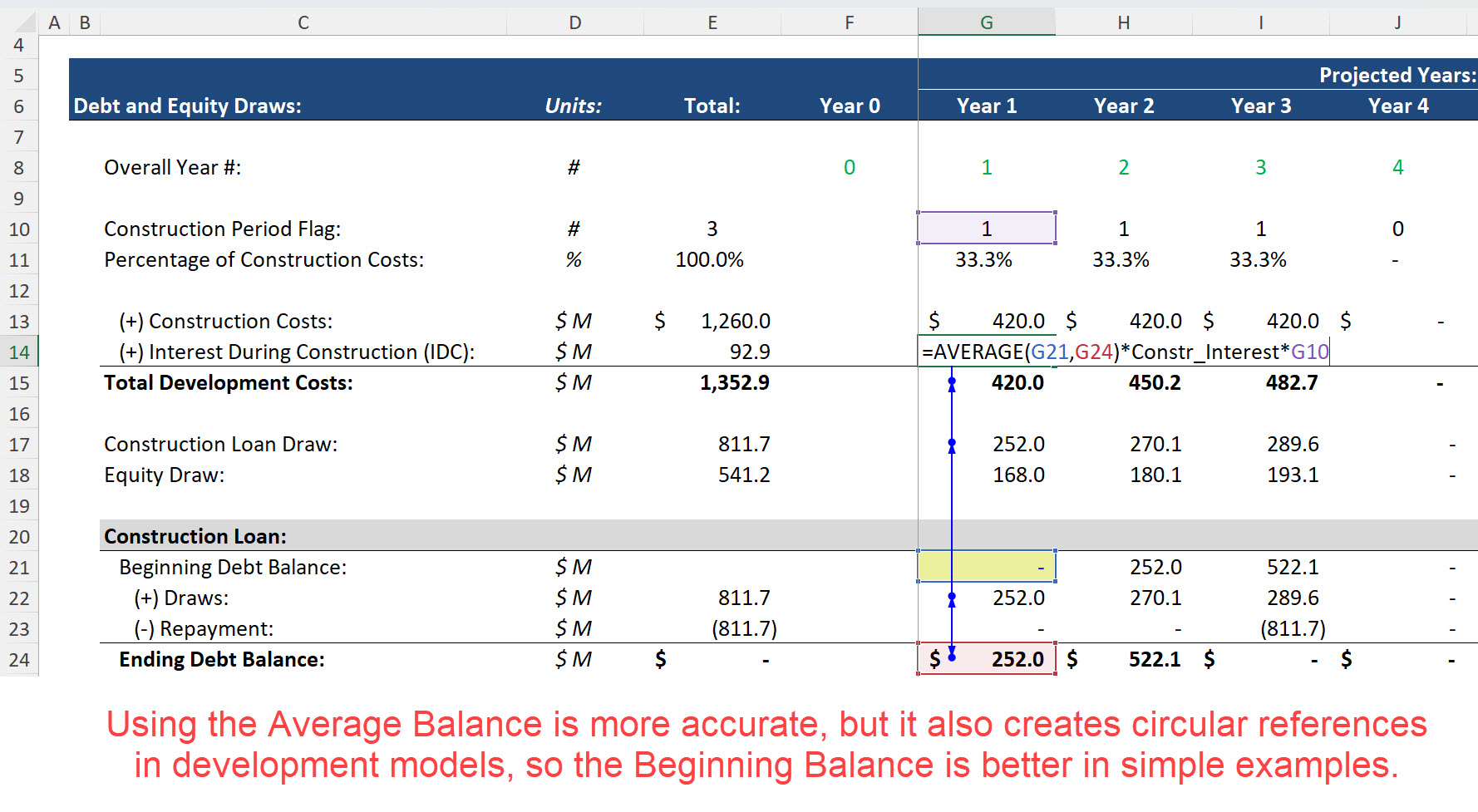
Task: Click Repayment Year 3 value (811.7)
Action: click(x=1293, y=628)
